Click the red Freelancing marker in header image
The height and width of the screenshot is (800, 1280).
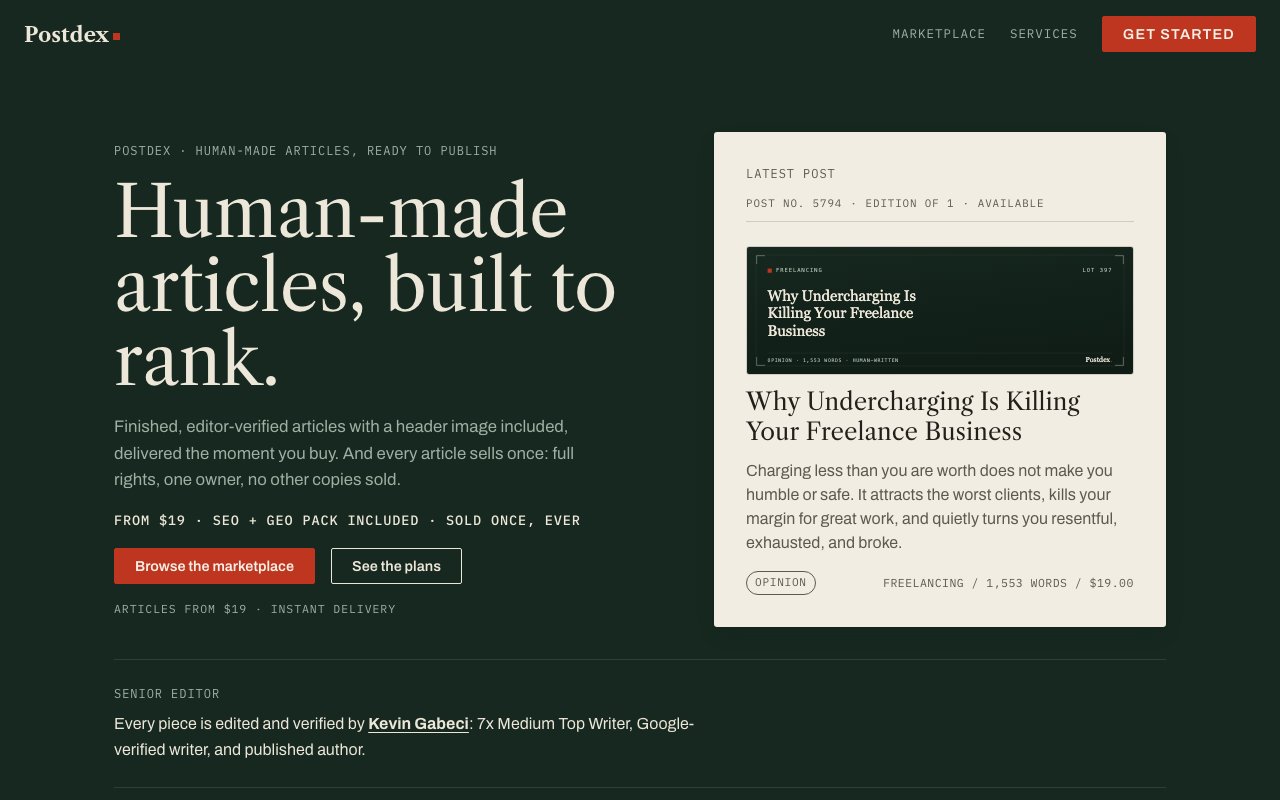pyautogui.click(x=770, y=270)
